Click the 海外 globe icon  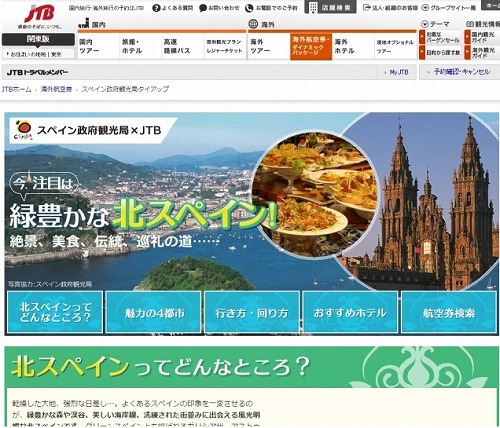point(254,24)
